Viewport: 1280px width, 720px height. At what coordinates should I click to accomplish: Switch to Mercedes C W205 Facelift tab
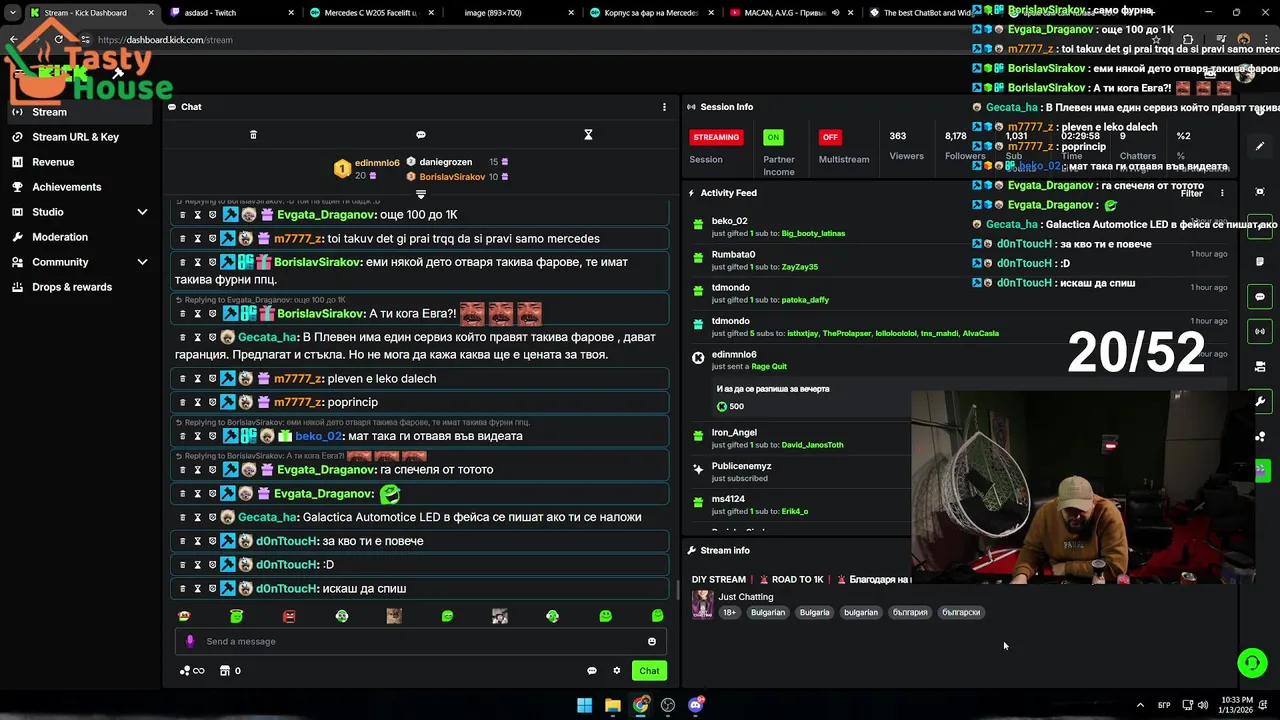tap(370, 13)
